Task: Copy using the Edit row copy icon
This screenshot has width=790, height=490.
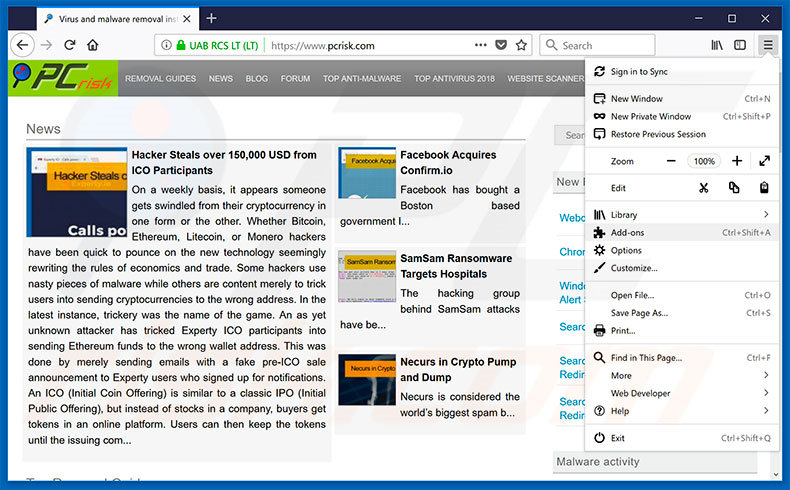Action: click(x=734, y=188)
